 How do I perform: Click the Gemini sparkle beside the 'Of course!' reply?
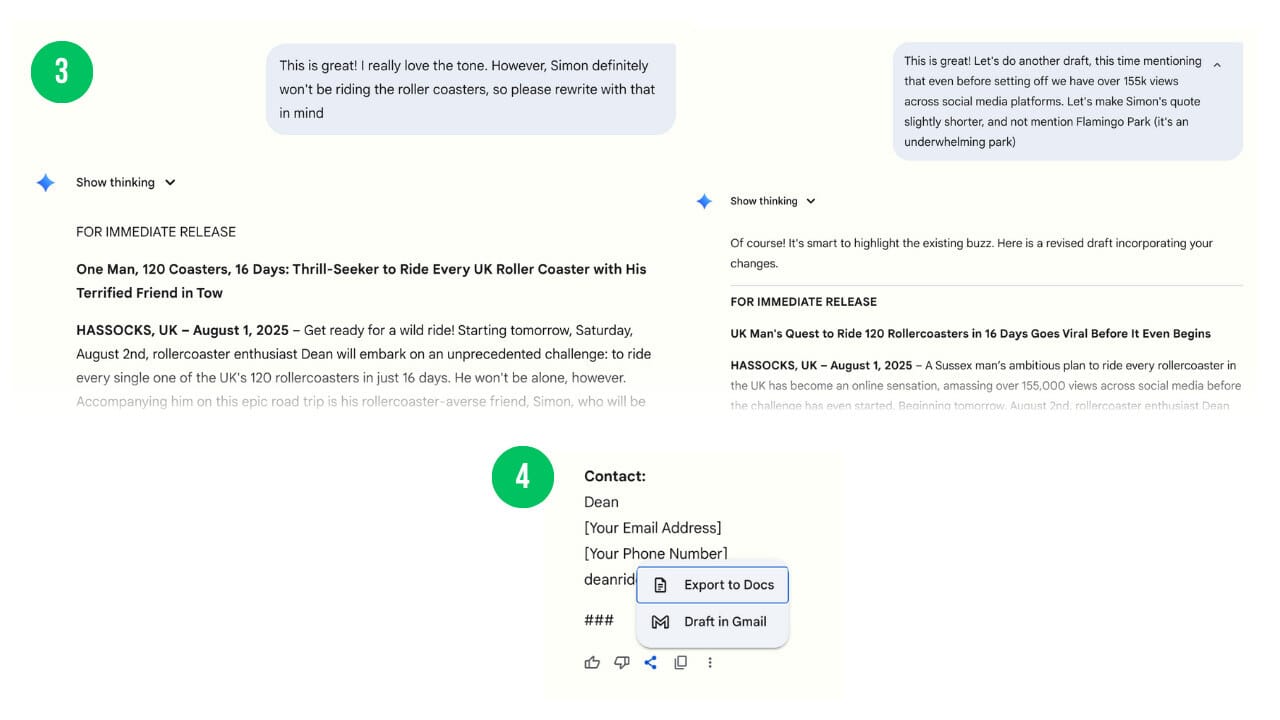pos(704,201)
